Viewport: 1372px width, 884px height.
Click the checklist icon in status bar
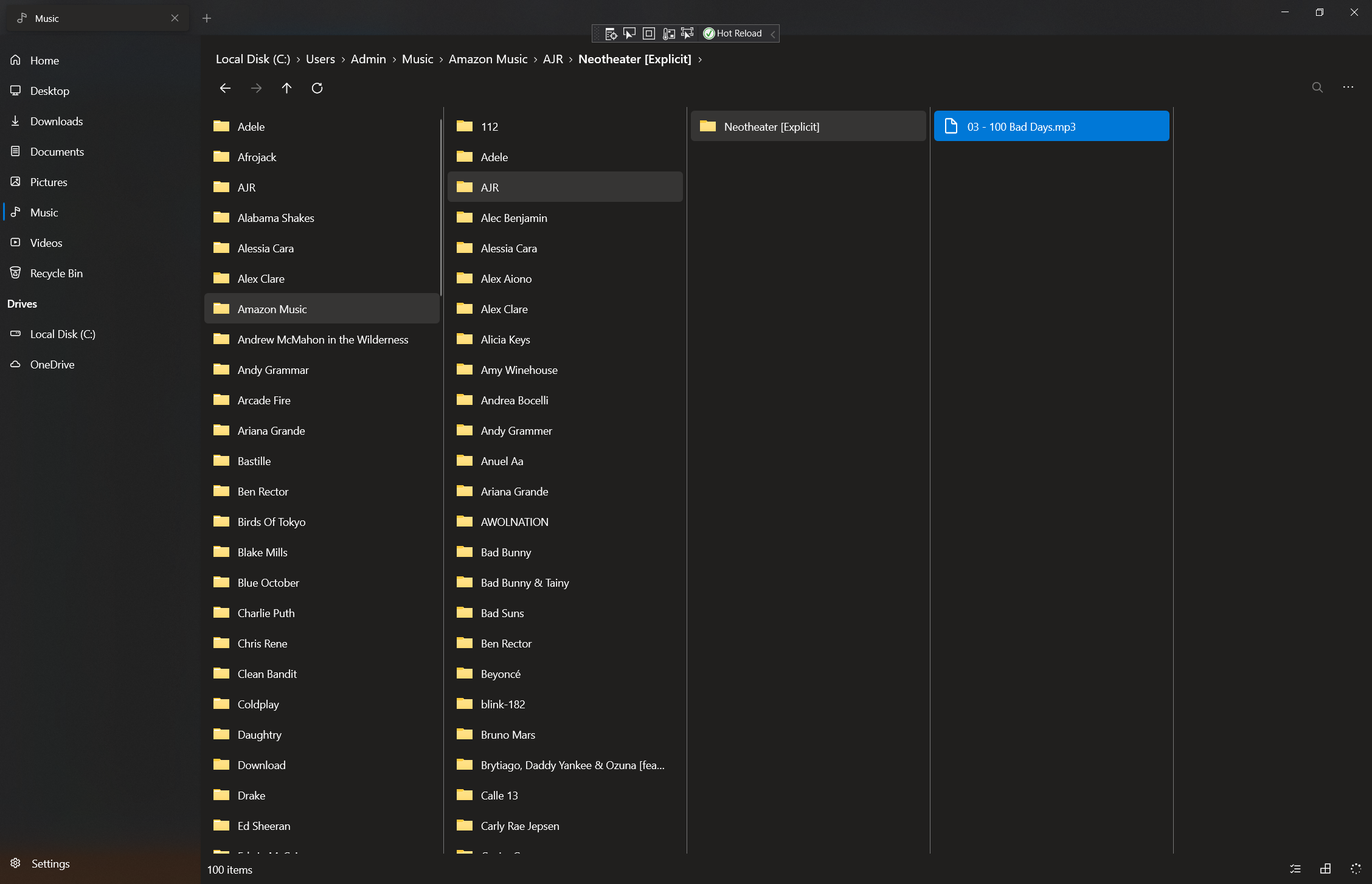click(x=1295, y=869)
